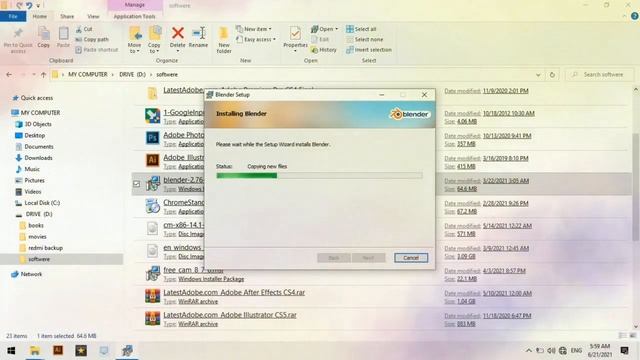Open File Explorer from the taskbar
Screen dimensions: 640x360
[35, 351]
